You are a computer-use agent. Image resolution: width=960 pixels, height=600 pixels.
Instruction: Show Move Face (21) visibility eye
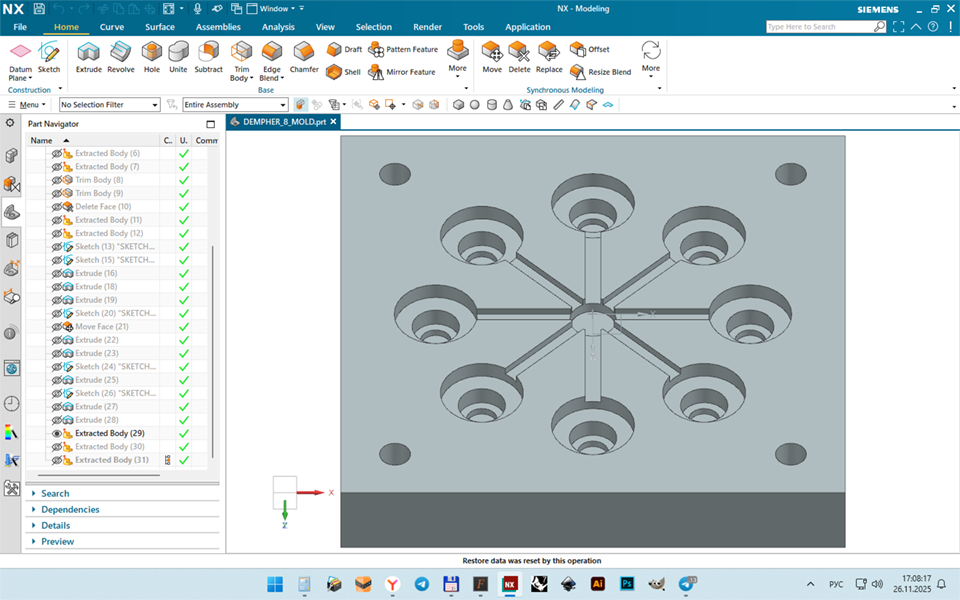[57, 327]
